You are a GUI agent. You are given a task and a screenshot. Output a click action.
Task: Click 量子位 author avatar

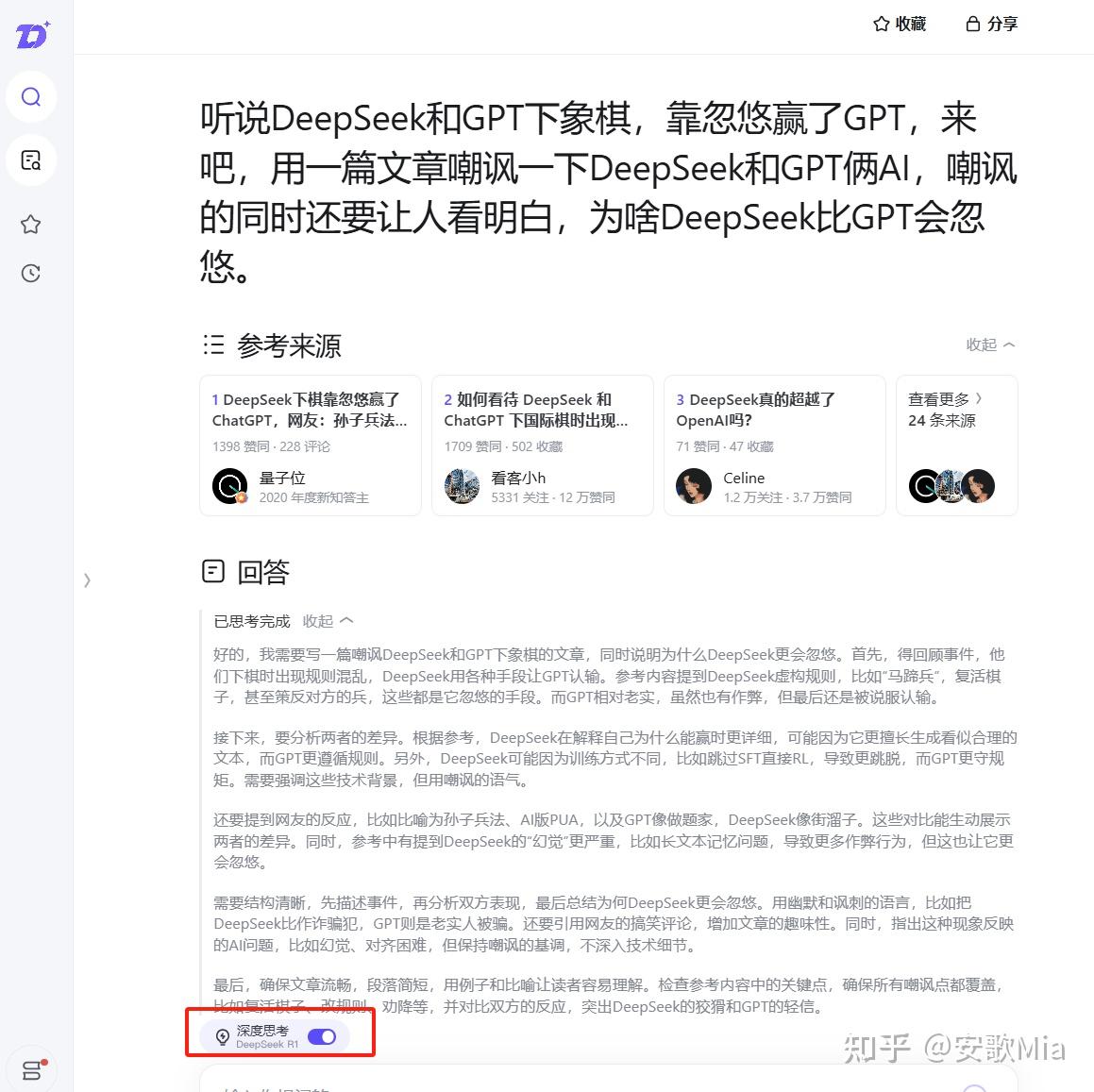pos(229,486)
